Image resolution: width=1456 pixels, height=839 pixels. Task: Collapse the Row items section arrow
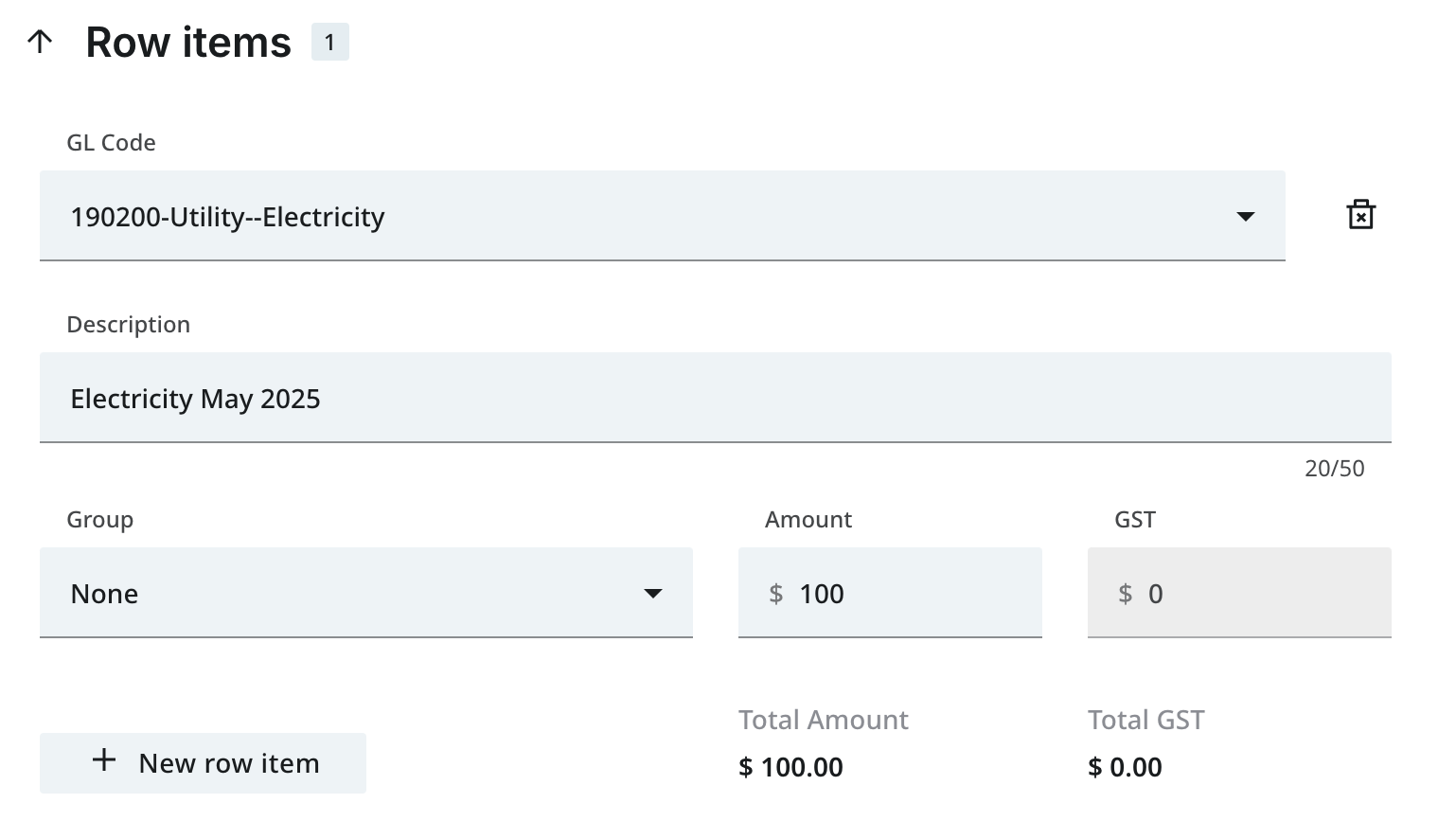tap(40, 42)
